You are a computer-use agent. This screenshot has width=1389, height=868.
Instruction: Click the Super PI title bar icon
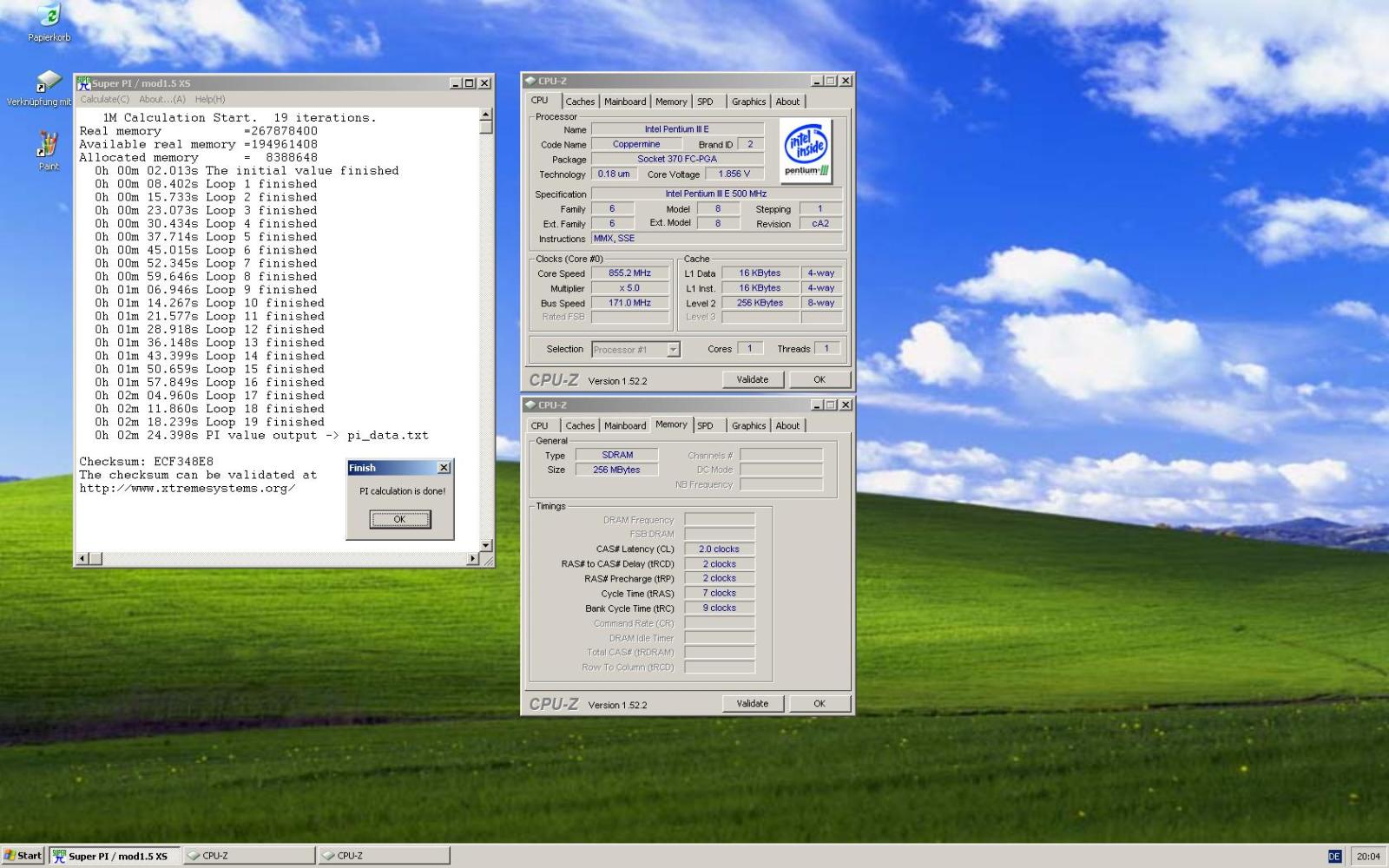[x=83, y=83]
